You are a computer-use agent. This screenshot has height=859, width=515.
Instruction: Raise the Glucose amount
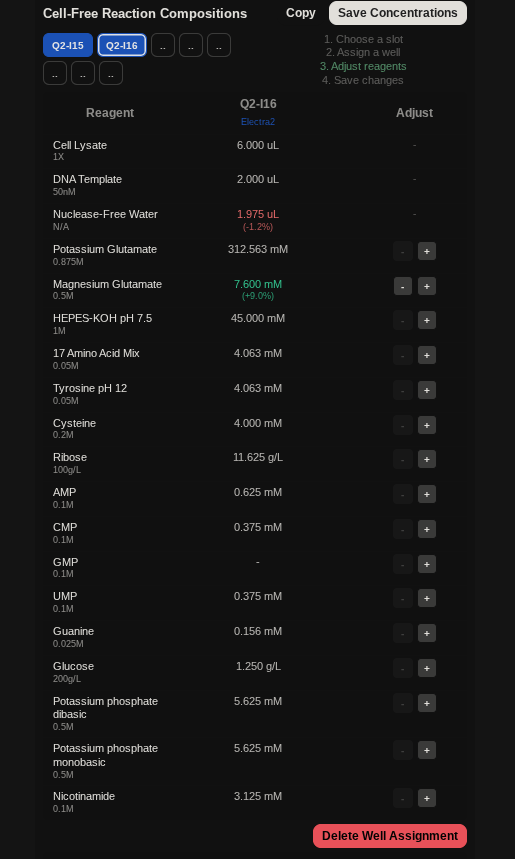click(427, 668)
